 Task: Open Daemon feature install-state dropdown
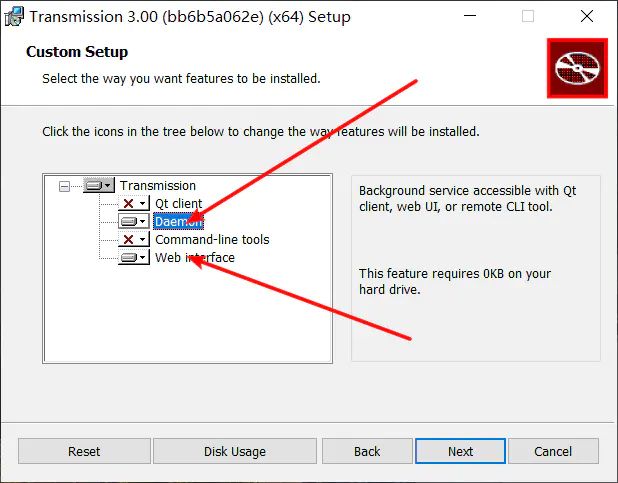point(133,222)
